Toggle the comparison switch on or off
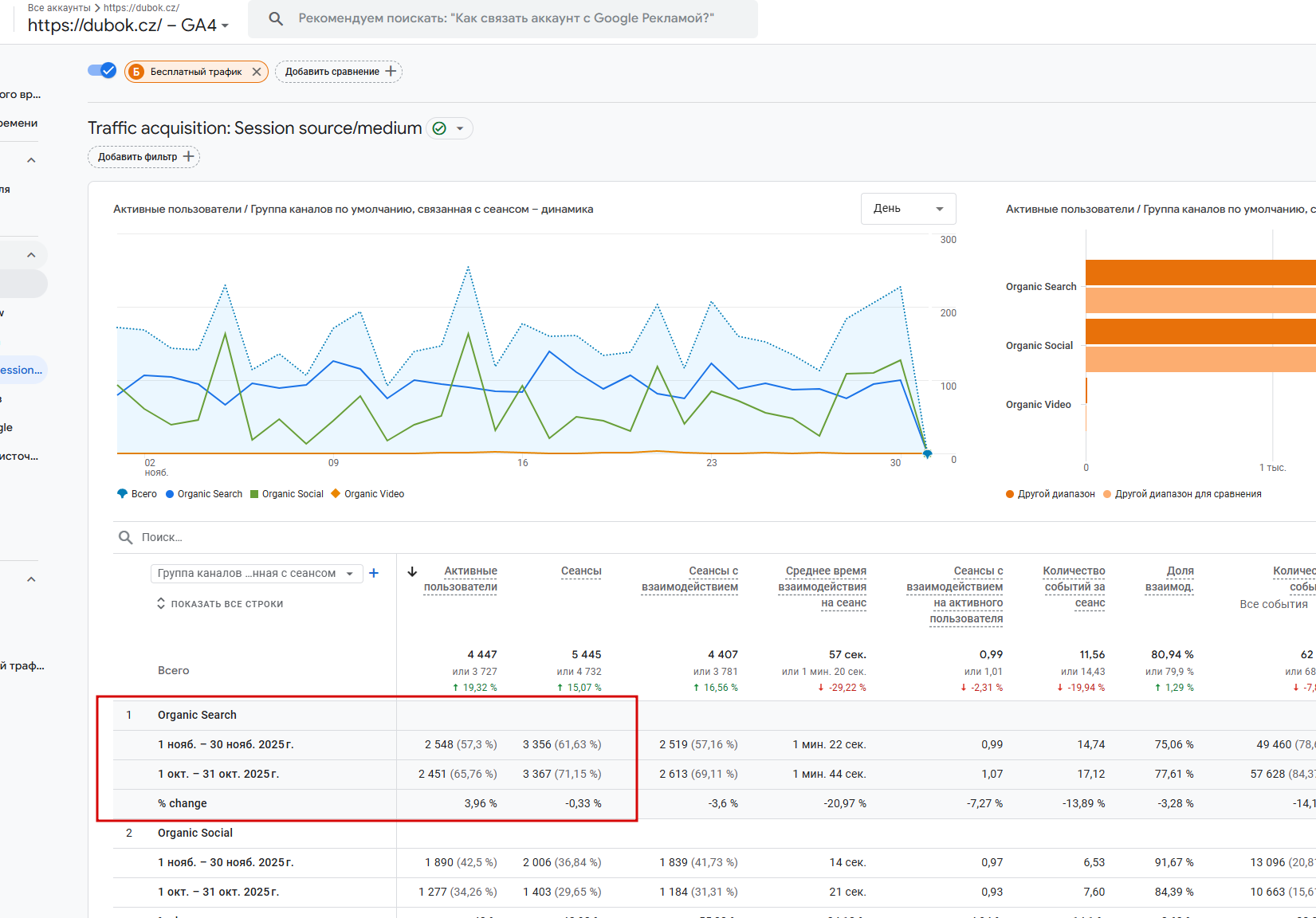Screen dimensions: 1316x918 pyautogui.click(x=102, y=71)
